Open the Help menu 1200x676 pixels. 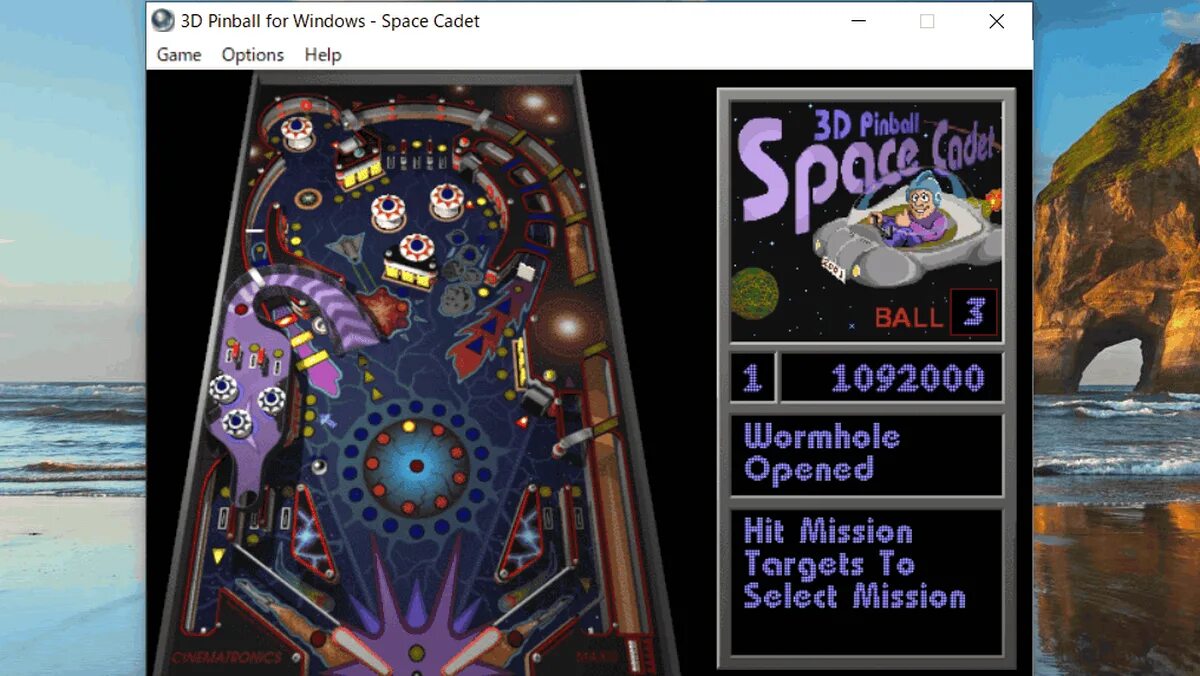323,55
